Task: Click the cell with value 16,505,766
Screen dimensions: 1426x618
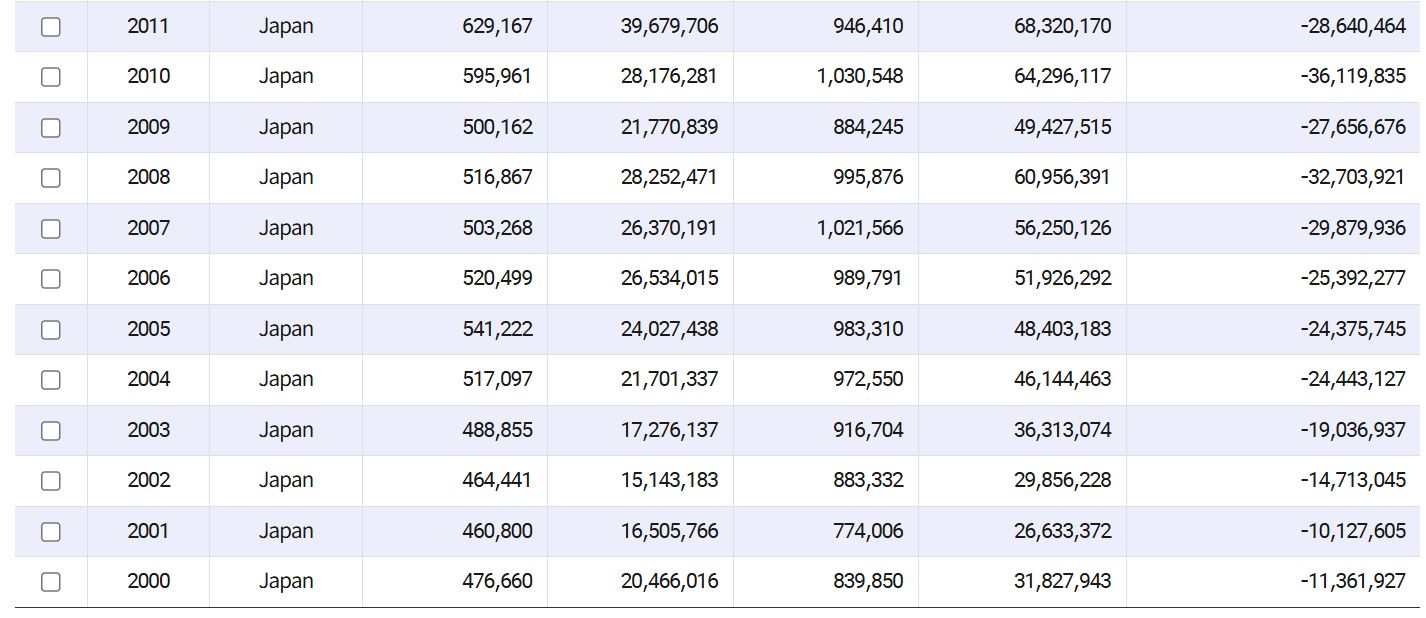Action: pos(669,531)
